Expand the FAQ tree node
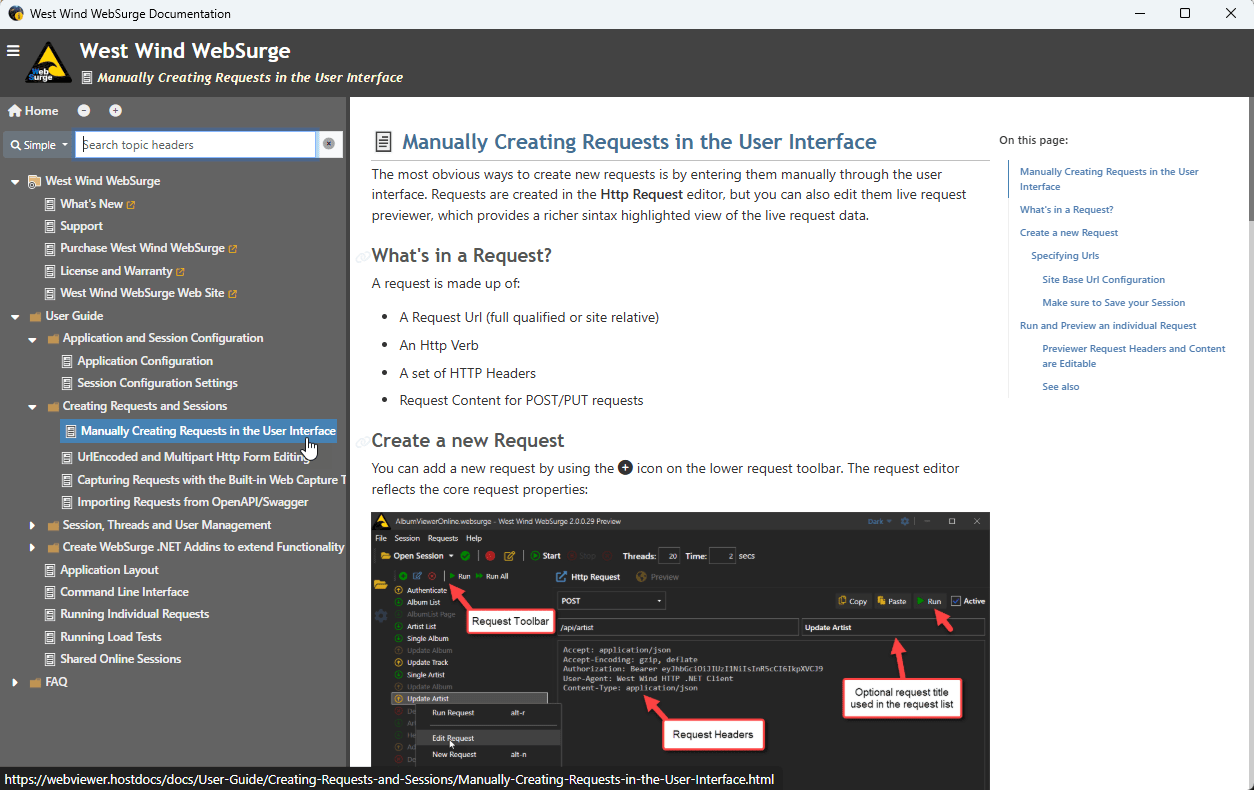Viewport: 1254px width, 790px height. tap(15, 683)
